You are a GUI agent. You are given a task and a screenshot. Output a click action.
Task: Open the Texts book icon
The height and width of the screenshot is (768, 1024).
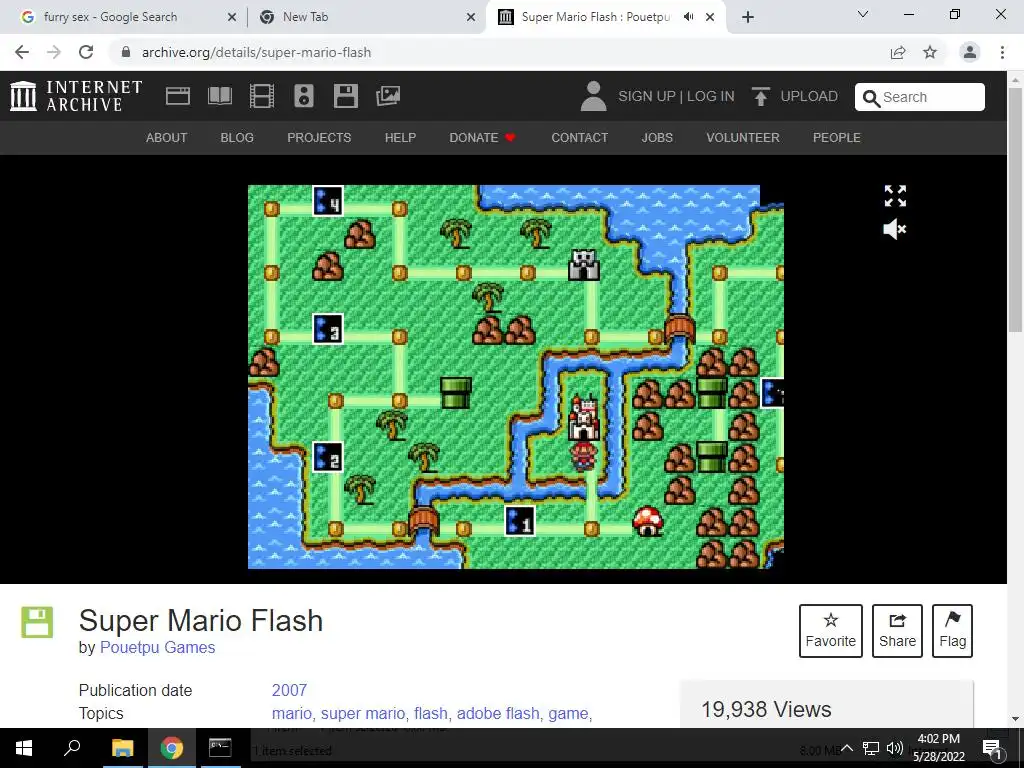[219, 96]
